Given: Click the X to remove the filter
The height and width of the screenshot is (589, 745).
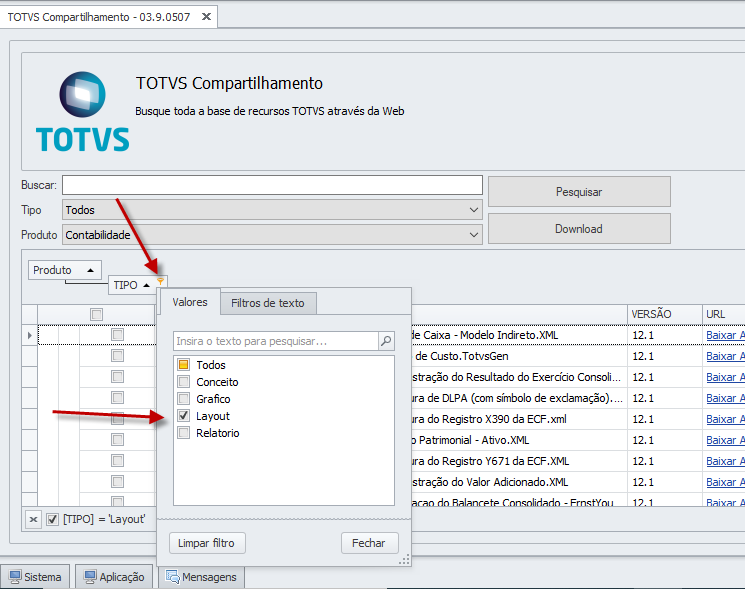Looking at the screenshot, I should [33, 519].
